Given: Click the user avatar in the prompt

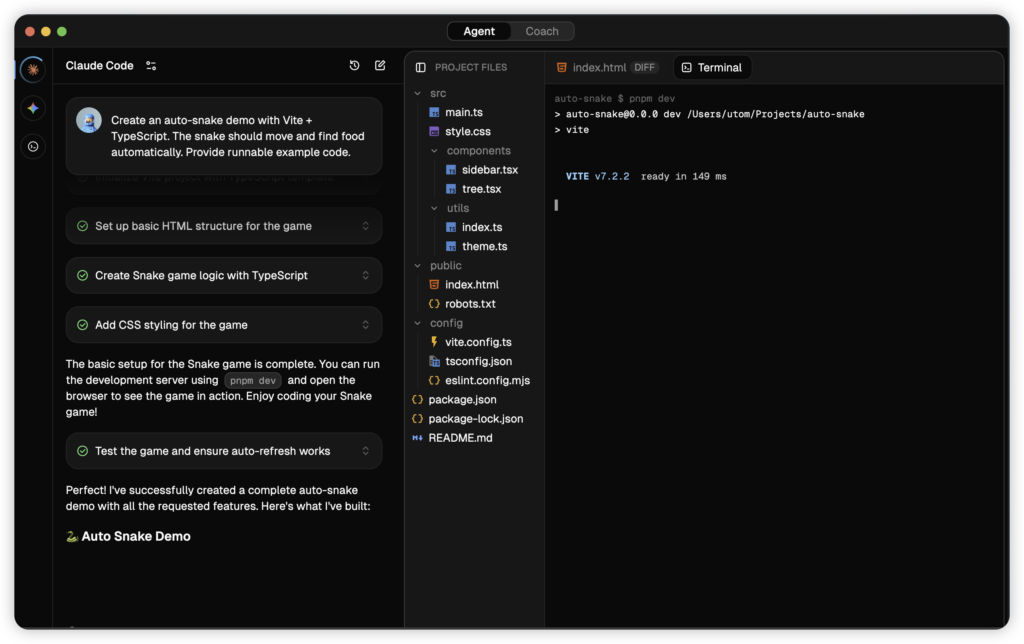Looking at the screenshot, I should [x=89, y=120].
